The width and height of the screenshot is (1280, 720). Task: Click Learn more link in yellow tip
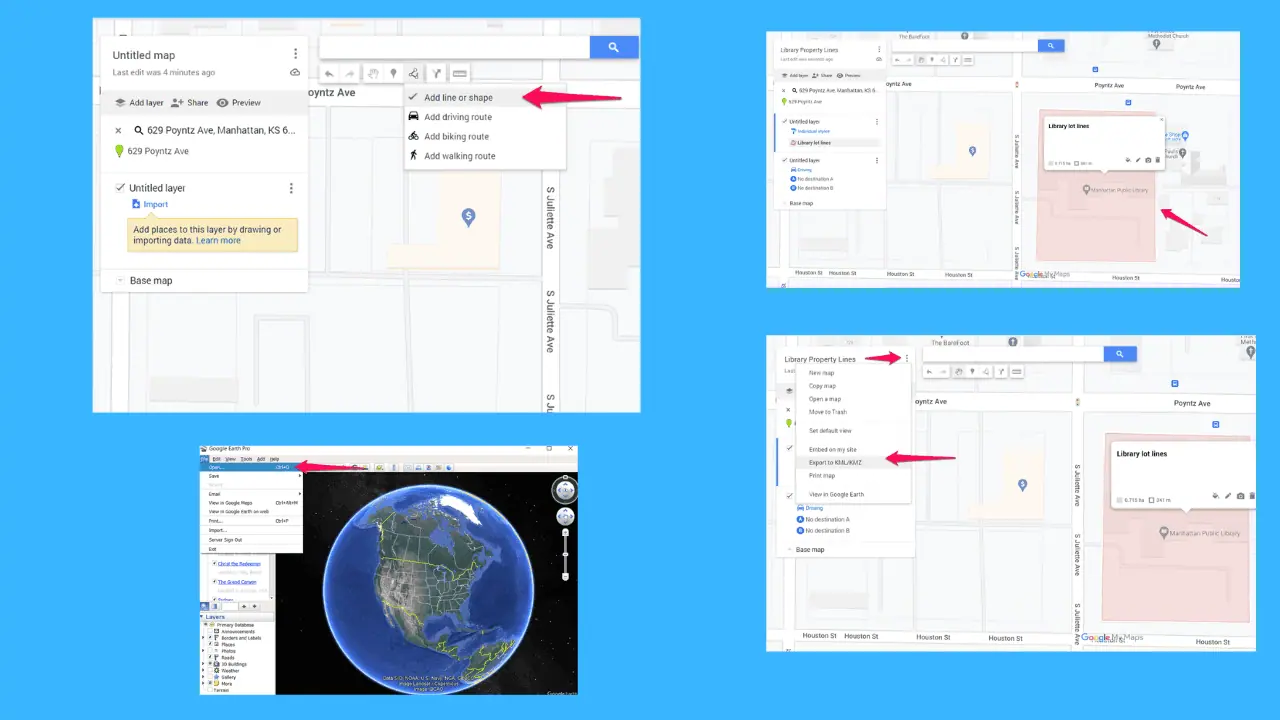[x=218, y=240]
